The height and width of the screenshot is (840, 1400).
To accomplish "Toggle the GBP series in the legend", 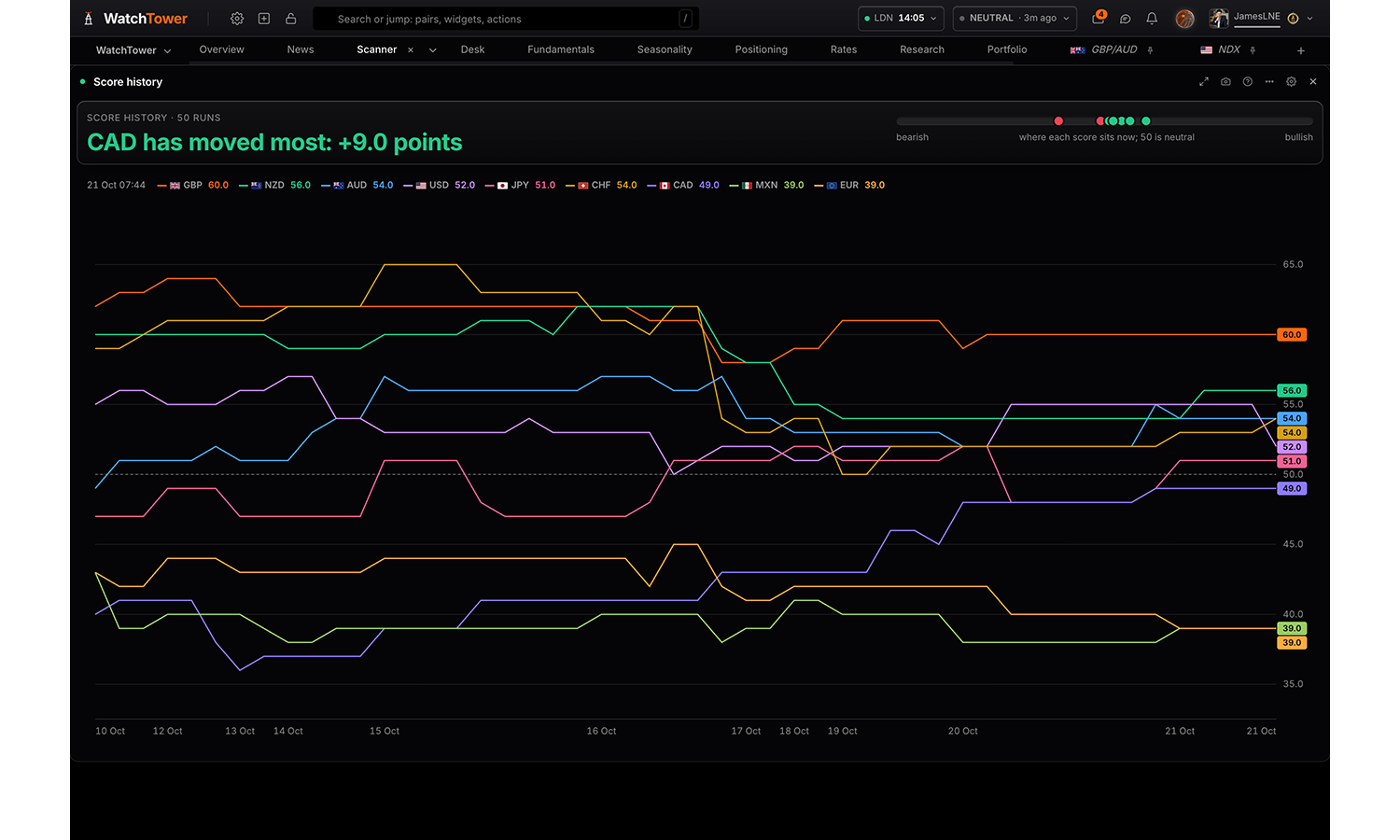I will click(x=193, y=185).
